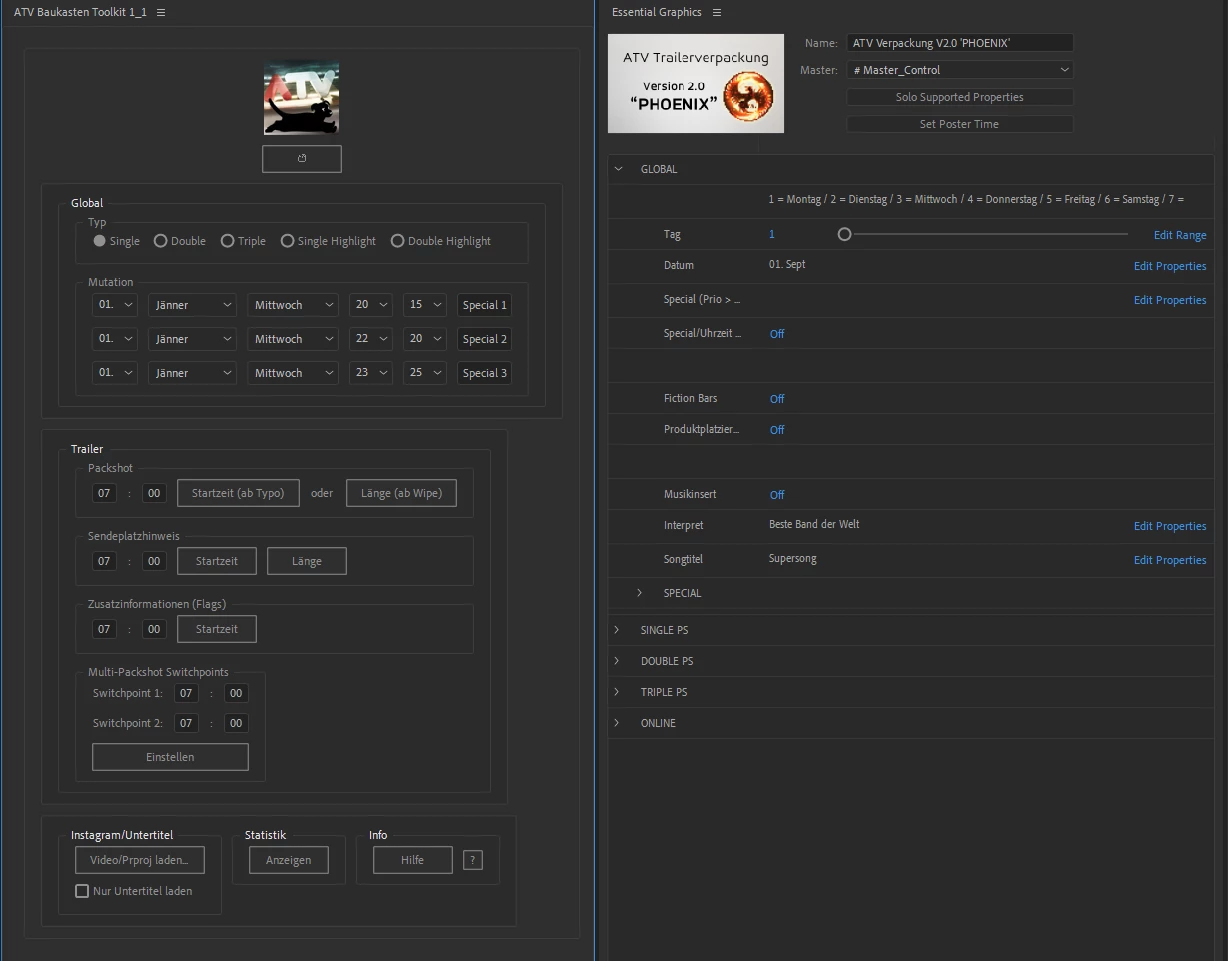The width and height of the screenshot is (1228, 961).
Task: Click the Startzeit (ab Typo) button
Action: point(238,493)
